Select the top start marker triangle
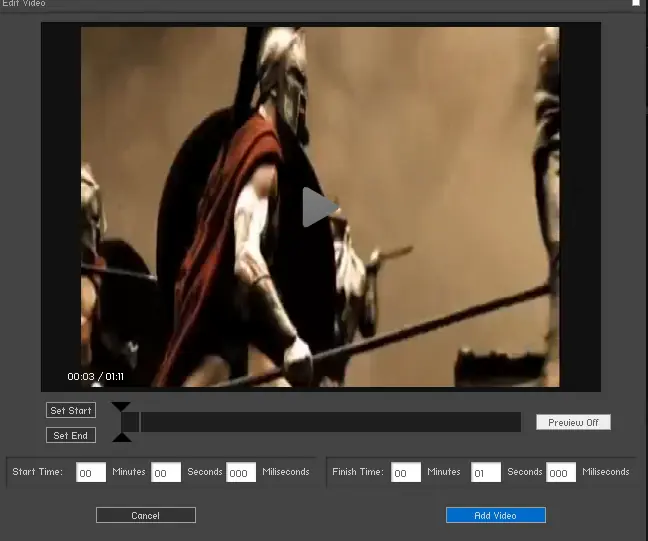Screen dimensions: 648x541 pos(121,406)
